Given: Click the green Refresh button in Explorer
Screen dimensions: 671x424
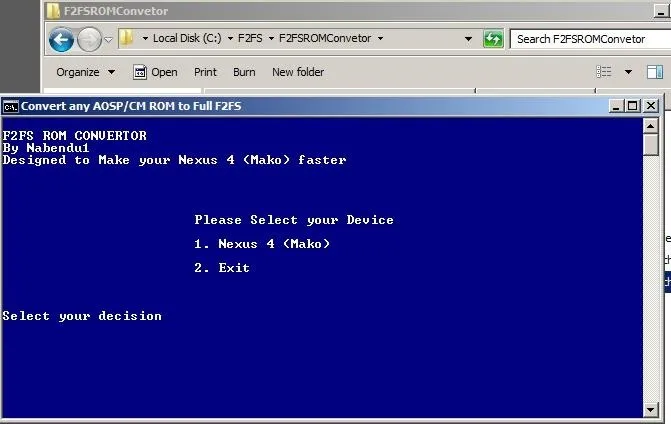Looking at the screenshot, I should [x=493, y=39].
